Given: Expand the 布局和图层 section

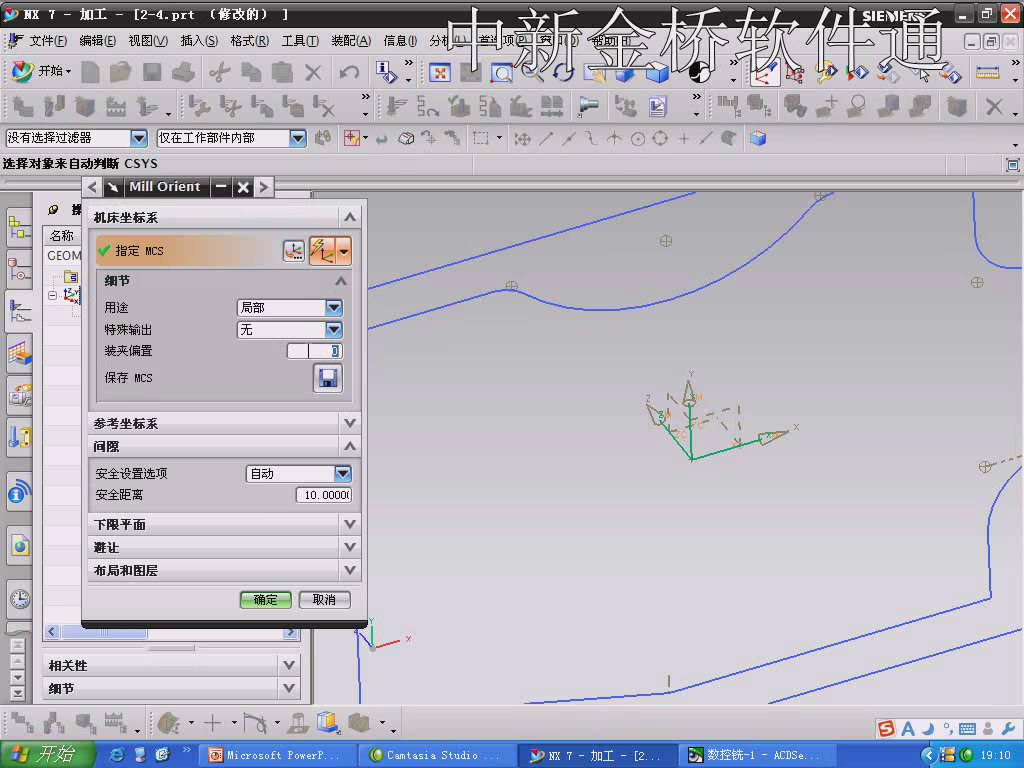Looking at the screenshot, I should point(350,570).
